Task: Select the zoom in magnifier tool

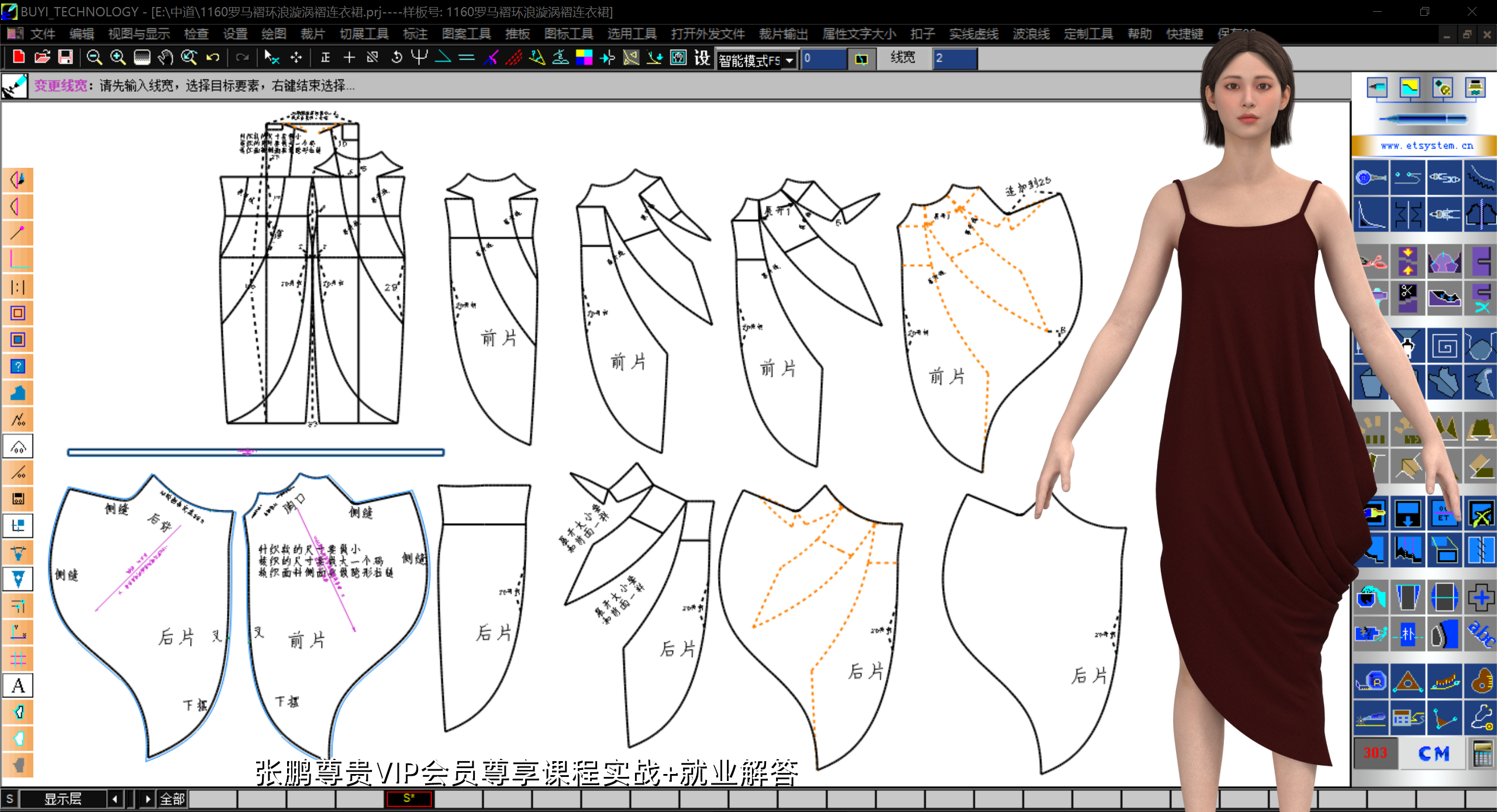Action: [118, 57]
